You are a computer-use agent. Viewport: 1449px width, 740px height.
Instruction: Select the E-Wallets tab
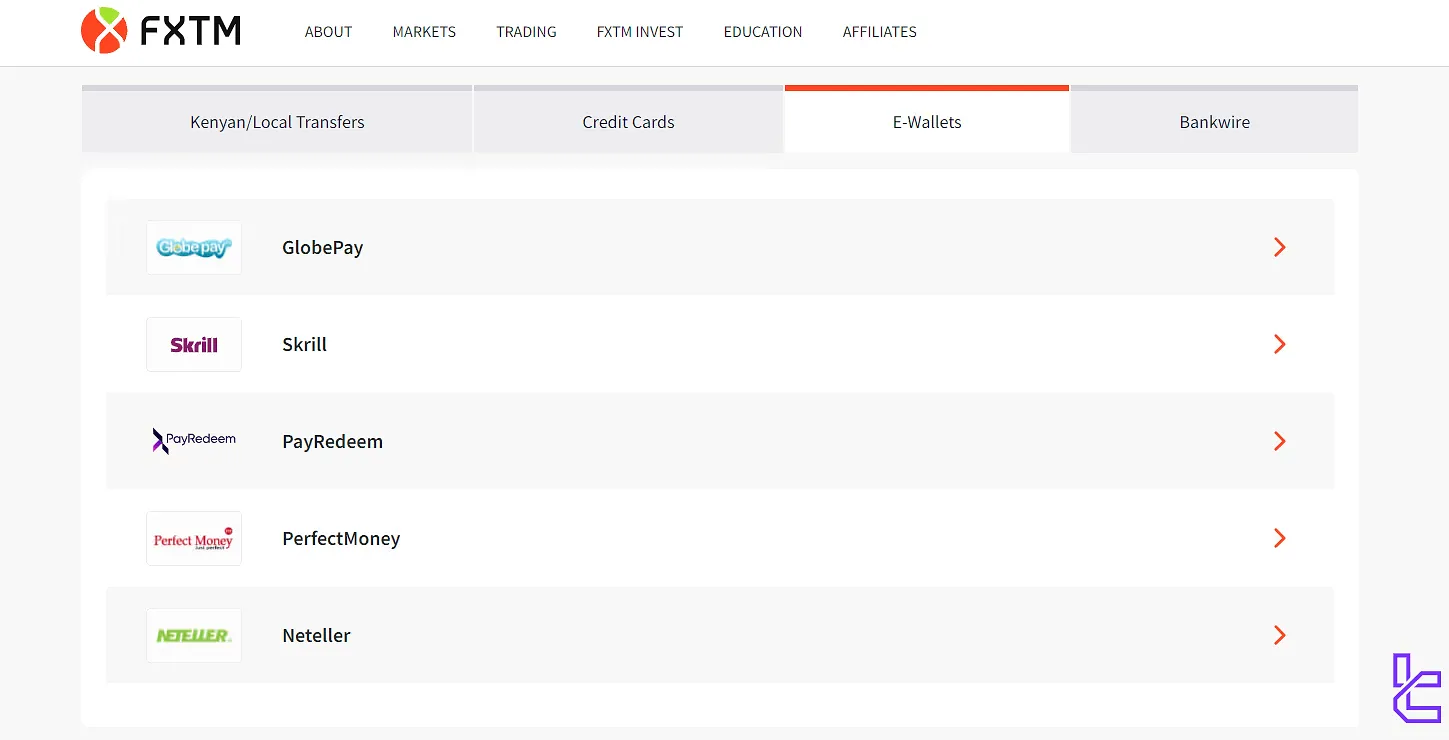(x=927, y=122)
